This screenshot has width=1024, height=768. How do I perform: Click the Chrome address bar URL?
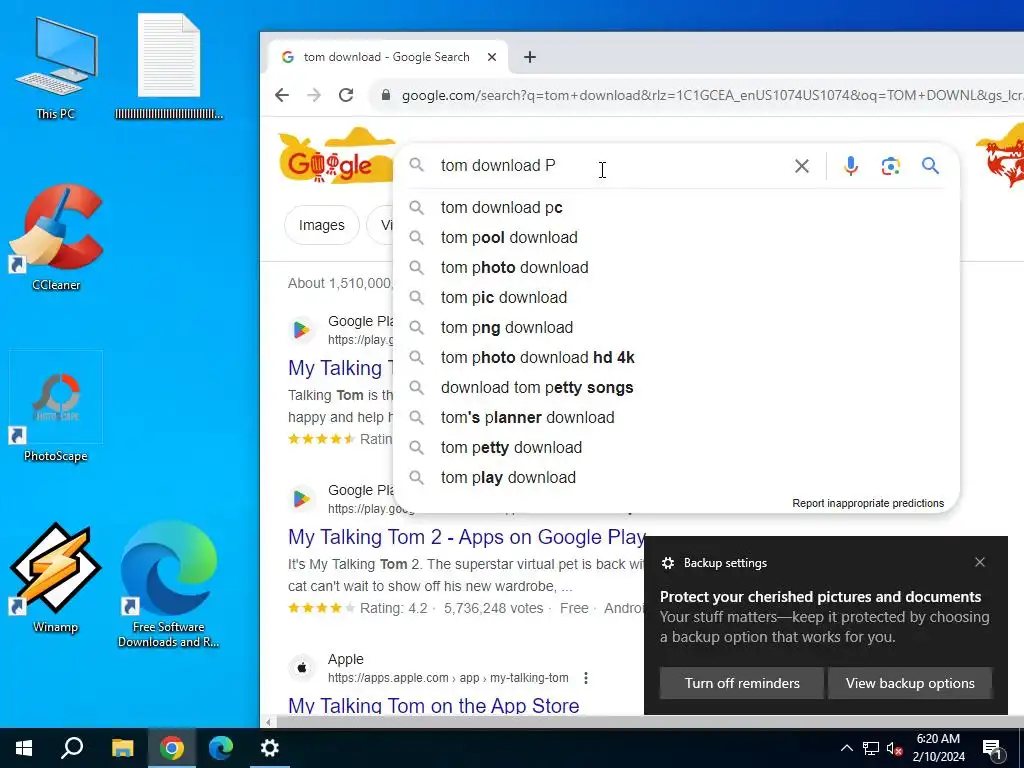(712, 95)
